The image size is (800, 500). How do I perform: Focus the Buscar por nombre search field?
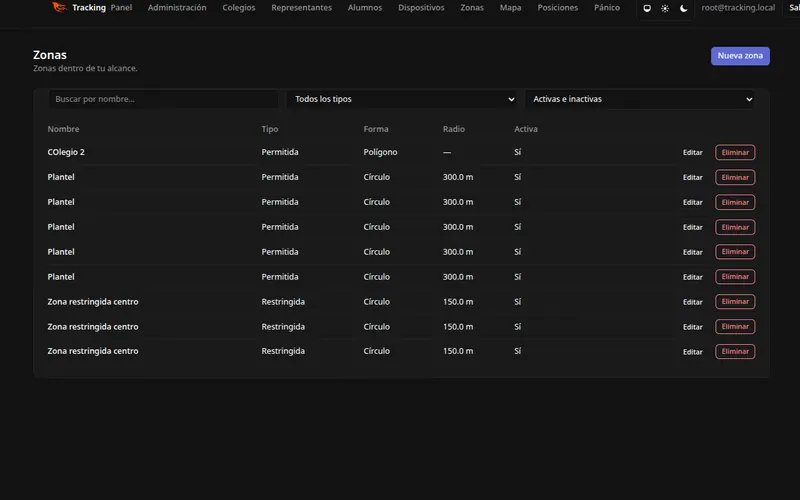(x=164, y=99)
